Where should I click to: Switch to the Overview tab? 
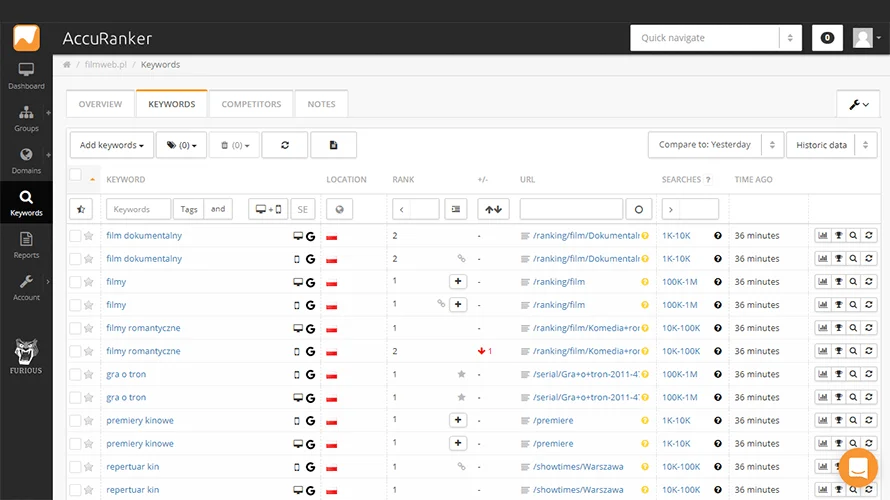(100, 104)
